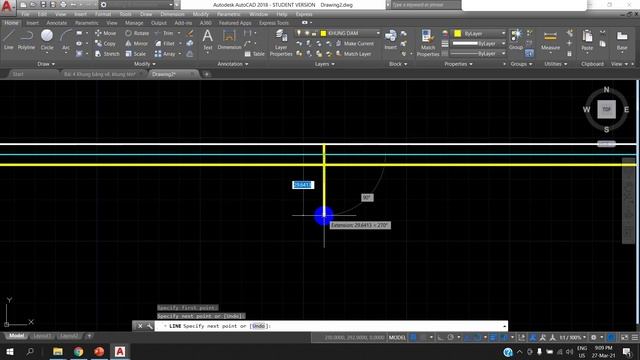This screenshot has height=360, width=640.
Task: Open Match Properties tool
Action: pyautogui.click(x=427, y=42)
